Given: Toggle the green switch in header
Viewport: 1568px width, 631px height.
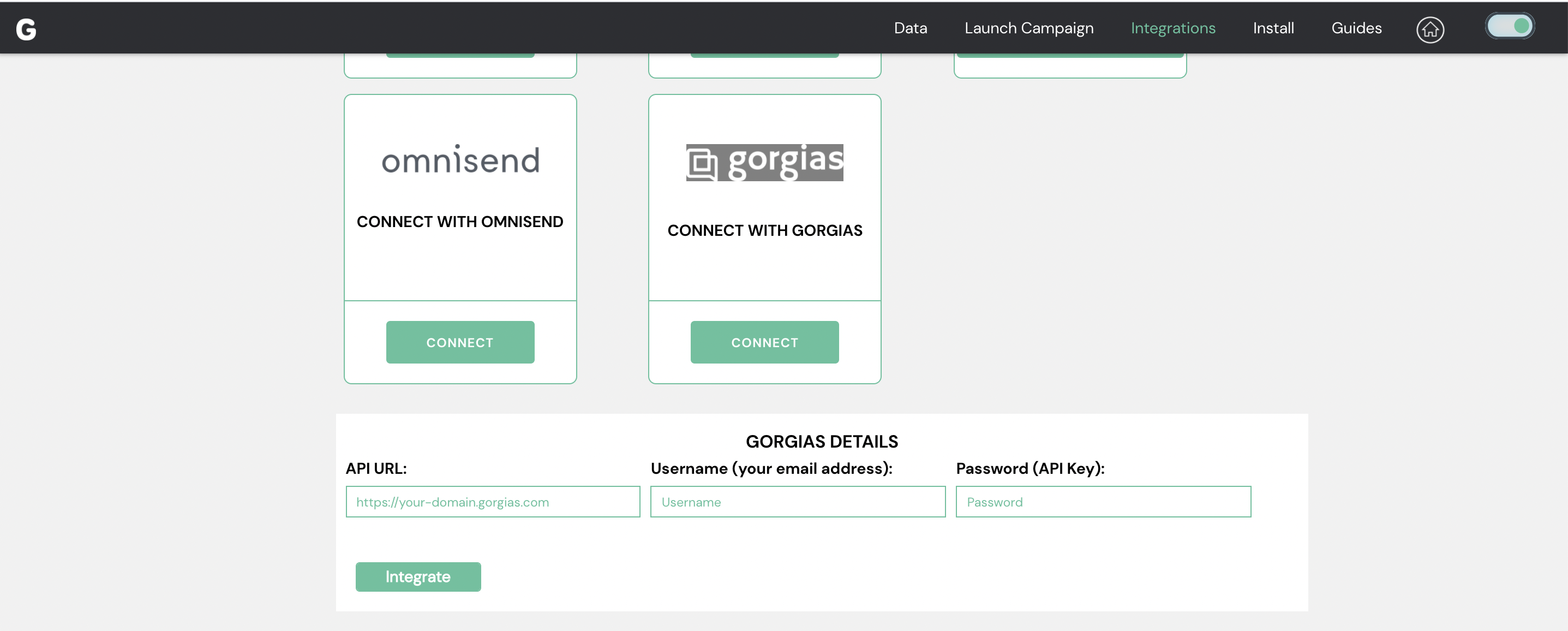Looking at the screenshot, I should click(x=1510, y=26).
